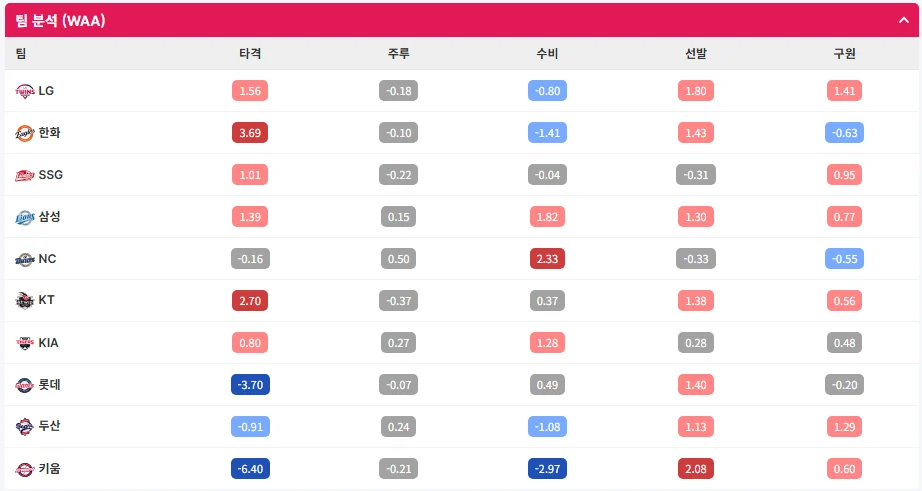
Task: Sort by the 타격 column header
Action: (250, 54)
